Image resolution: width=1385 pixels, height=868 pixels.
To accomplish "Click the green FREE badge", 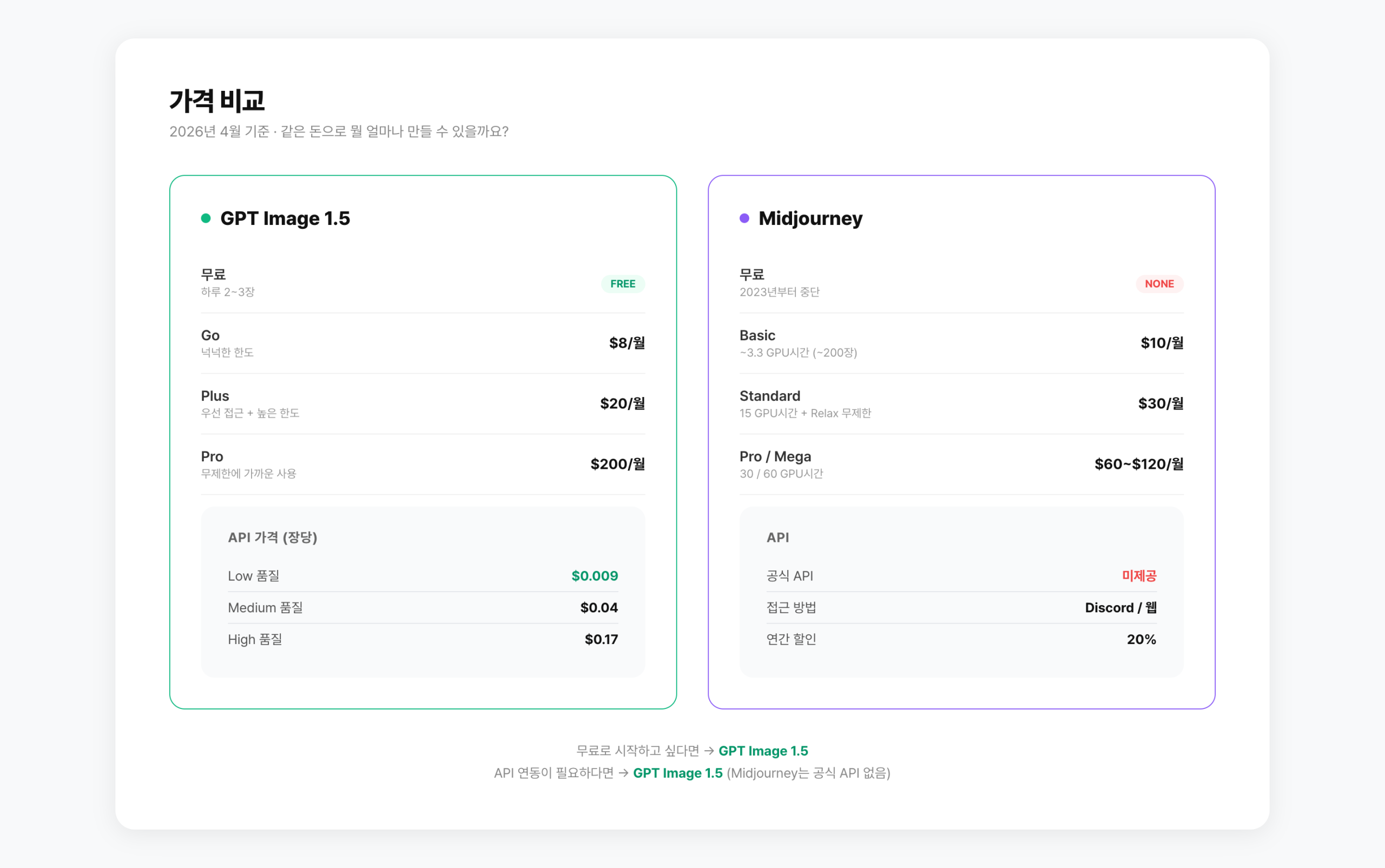I will tap(623, 283).
